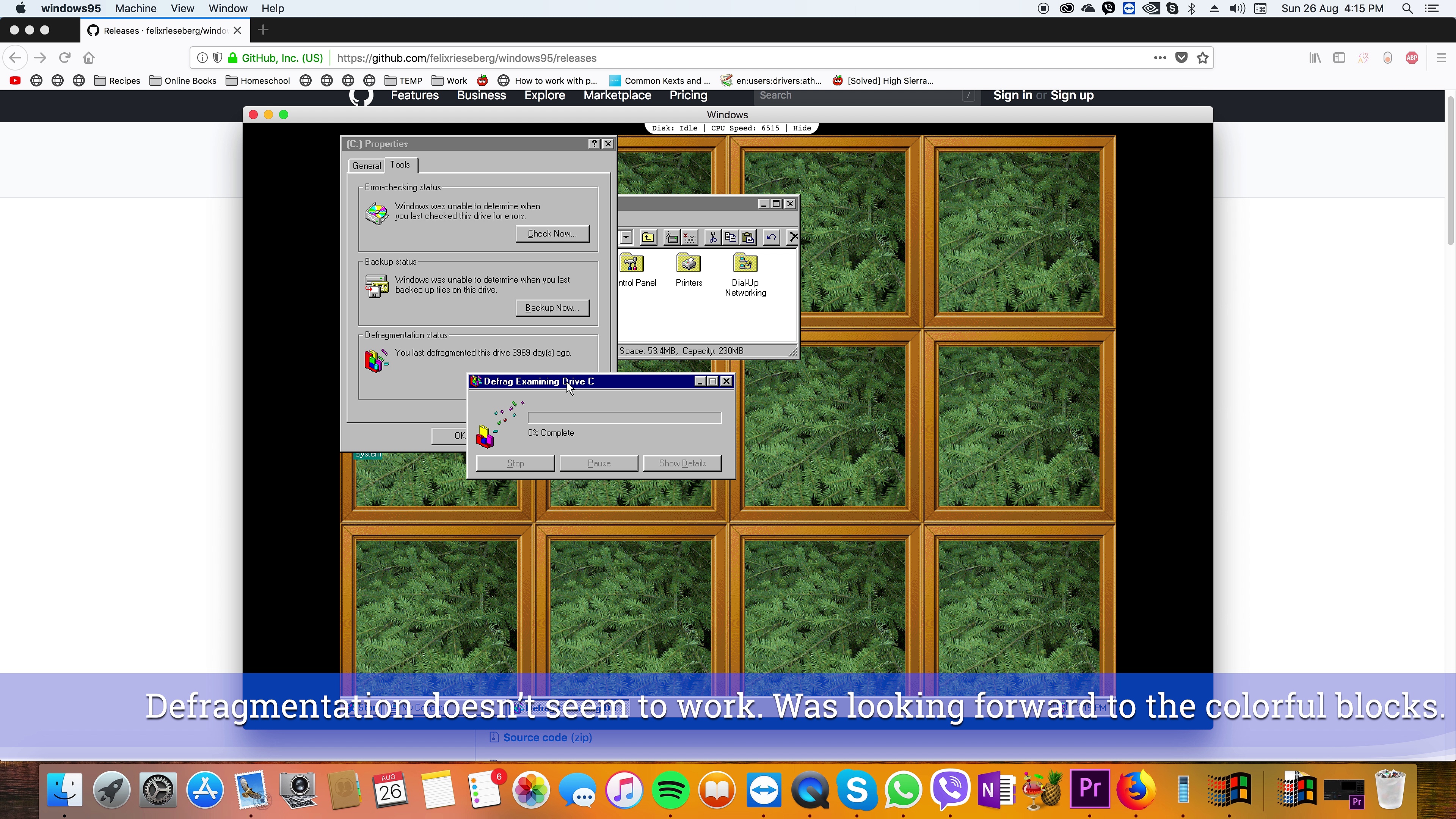Open Premiere Pro from the dock
Viewport: 1456px width, 819px height.
pyautogui.click(x=1090, y=789)
